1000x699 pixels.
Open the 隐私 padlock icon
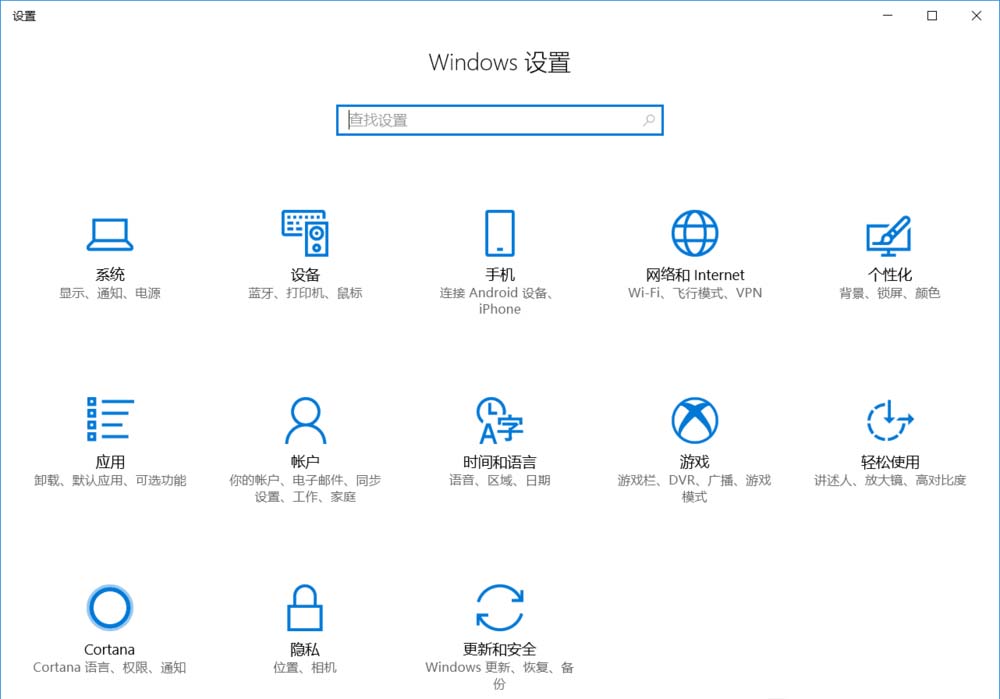pos(305,607)
